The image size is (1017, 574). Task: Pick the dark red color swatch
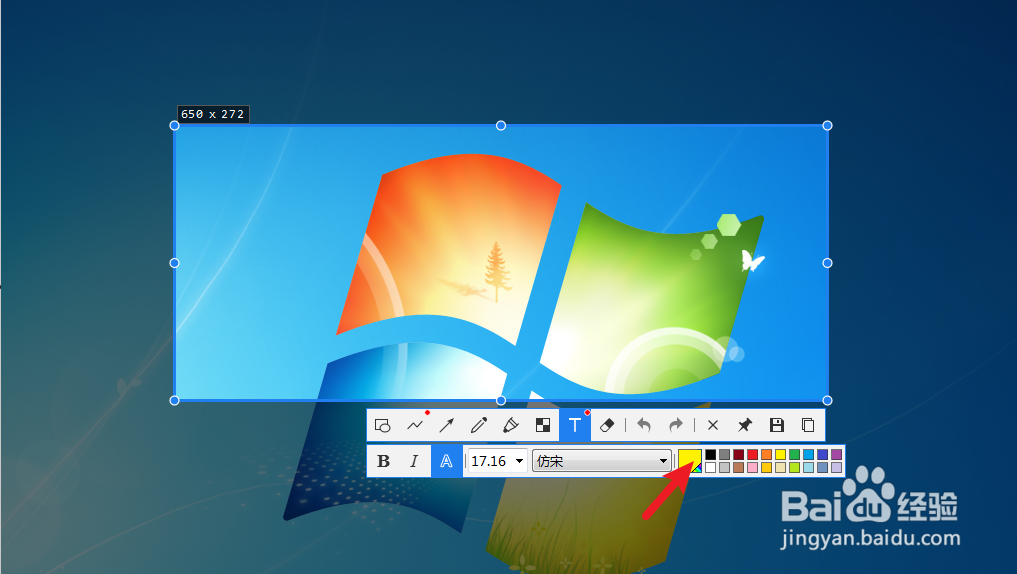[739, 455]
